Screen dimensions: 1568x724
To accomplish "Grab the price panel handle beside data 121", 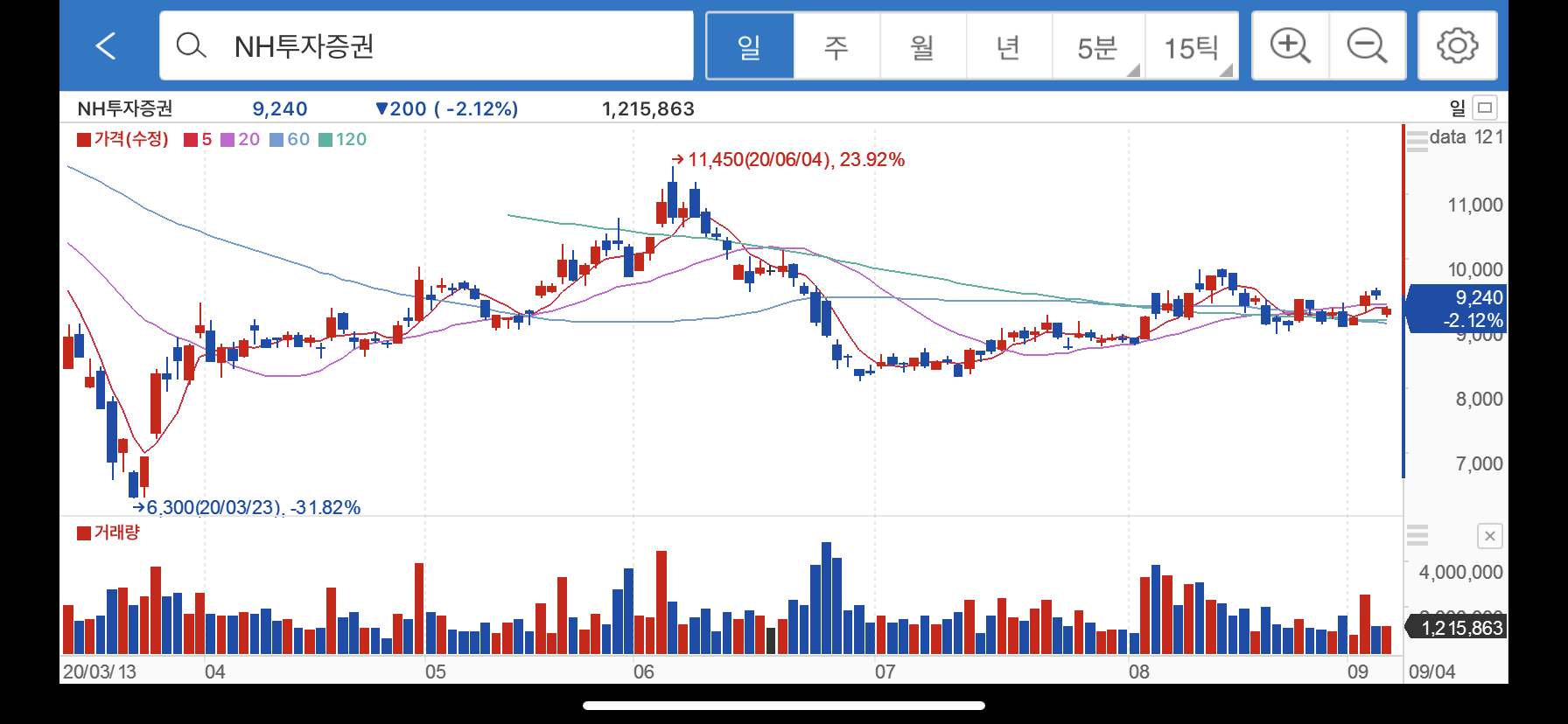I will coord(1417,140).
